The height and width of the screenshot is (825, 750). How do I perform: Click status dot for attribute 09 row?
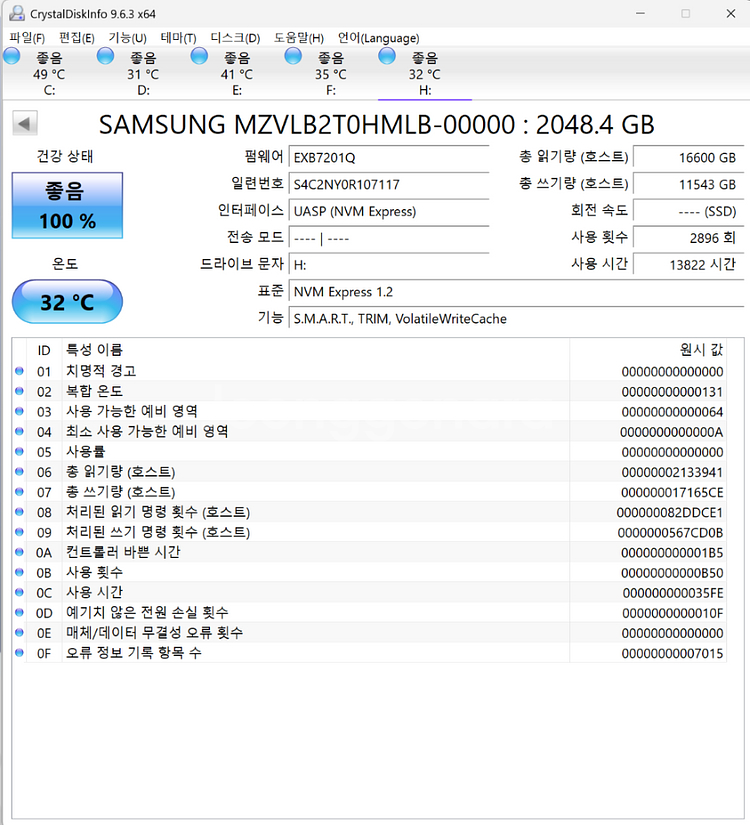pyautogui.click(x=19, y=532)
